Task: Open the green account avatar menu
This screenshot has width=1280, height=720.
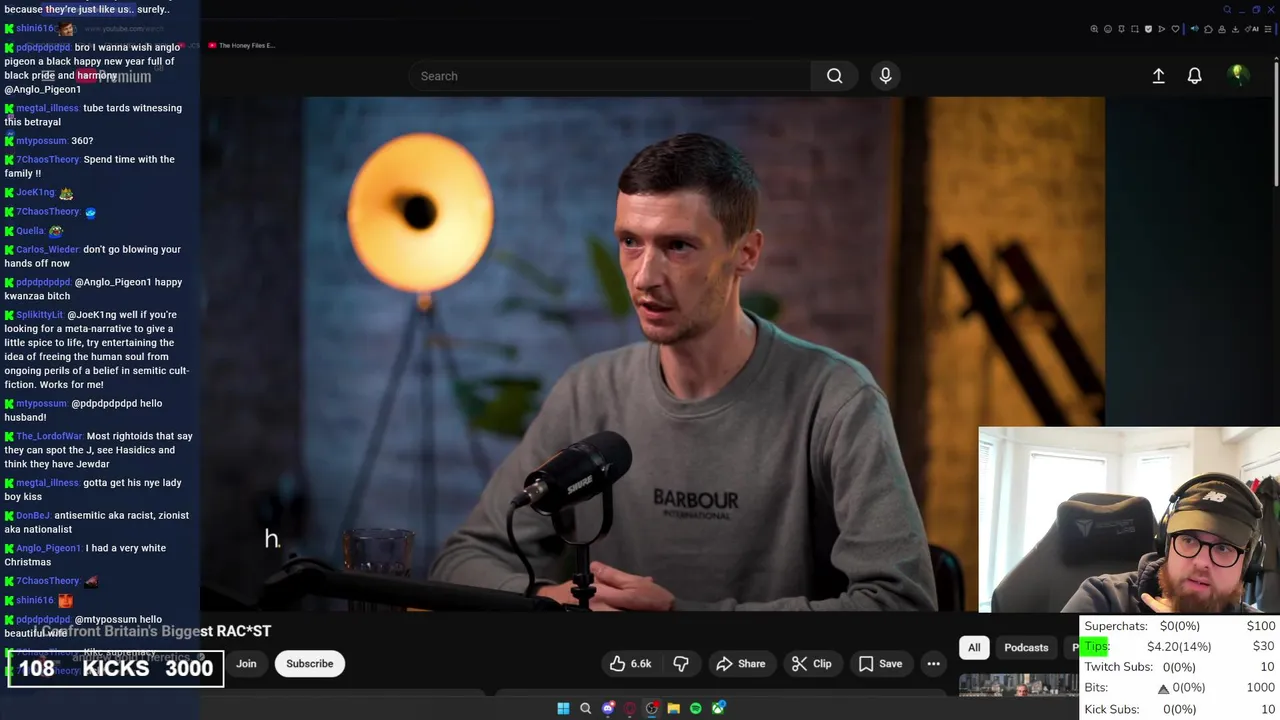Action: click(1237, 75)
